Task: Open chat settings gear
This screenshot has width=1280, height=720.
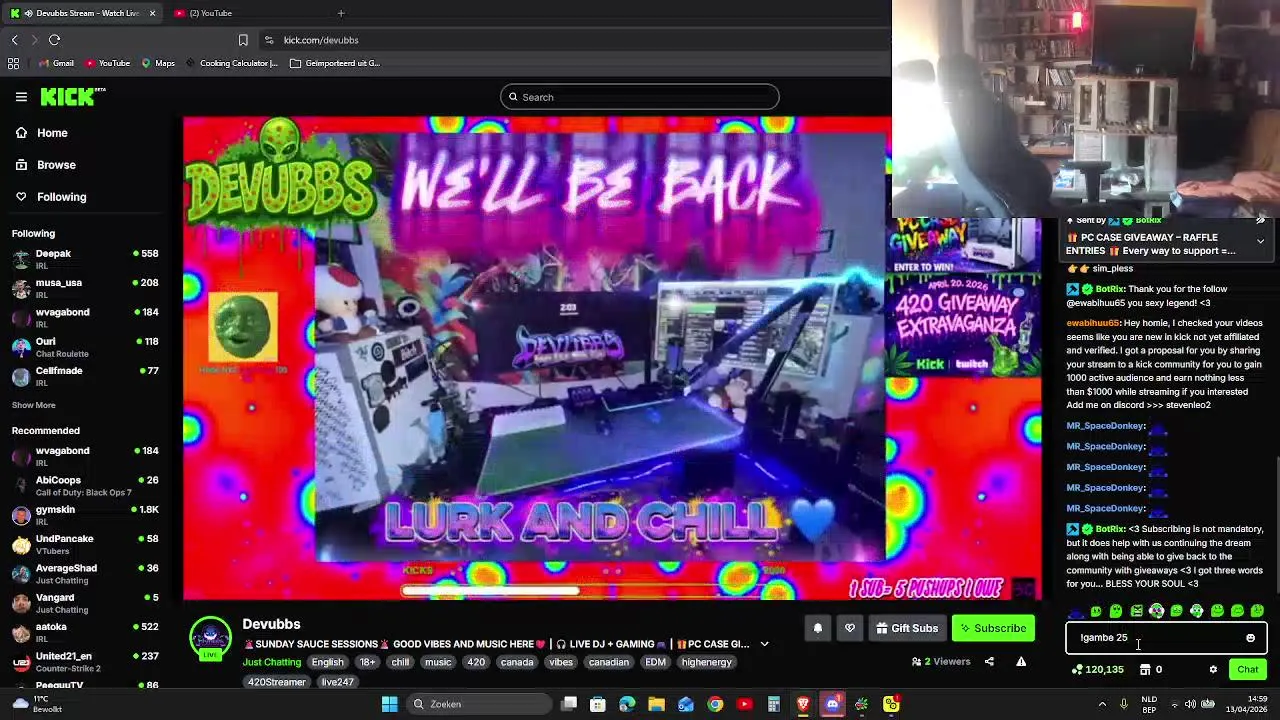Action: pyautogui.click(x=1213, y=670)
